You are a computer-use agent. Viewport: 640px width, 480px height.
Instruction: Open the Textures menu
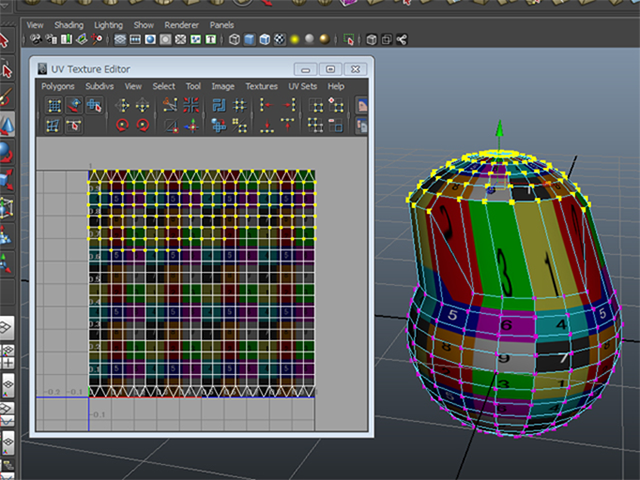tap(261, 87)
